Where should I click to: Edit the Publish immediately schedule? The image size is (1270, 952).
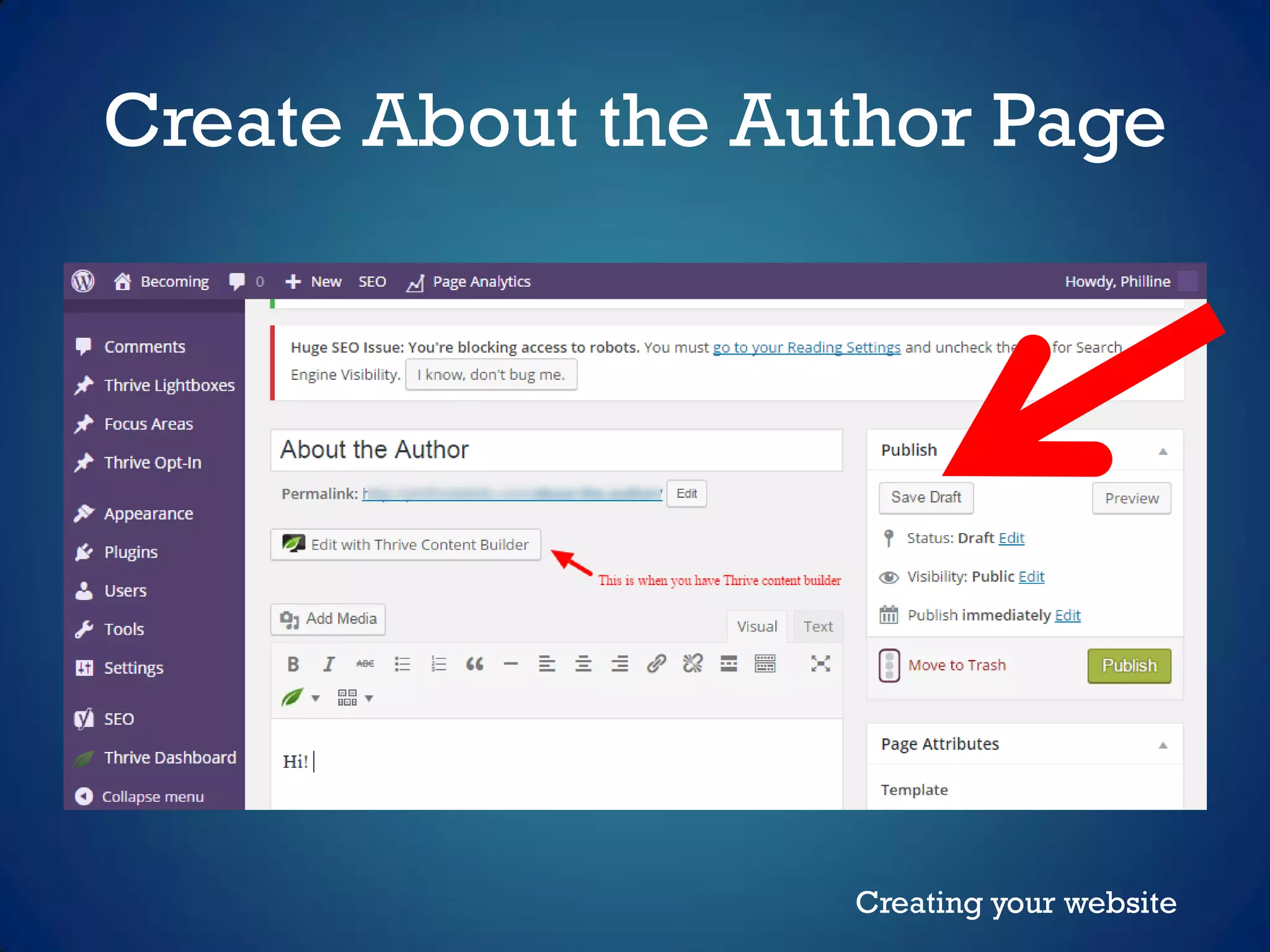(1067, 615)
